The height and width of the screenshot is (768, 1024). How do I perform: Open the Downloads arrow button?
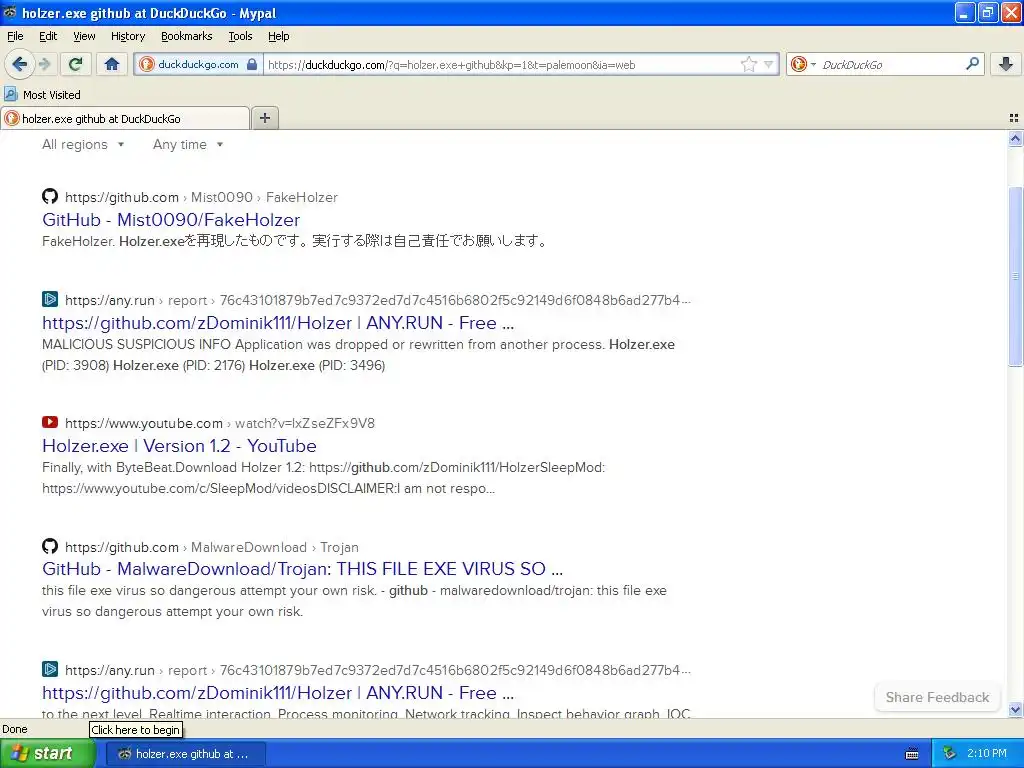[x=1006, y=64]
